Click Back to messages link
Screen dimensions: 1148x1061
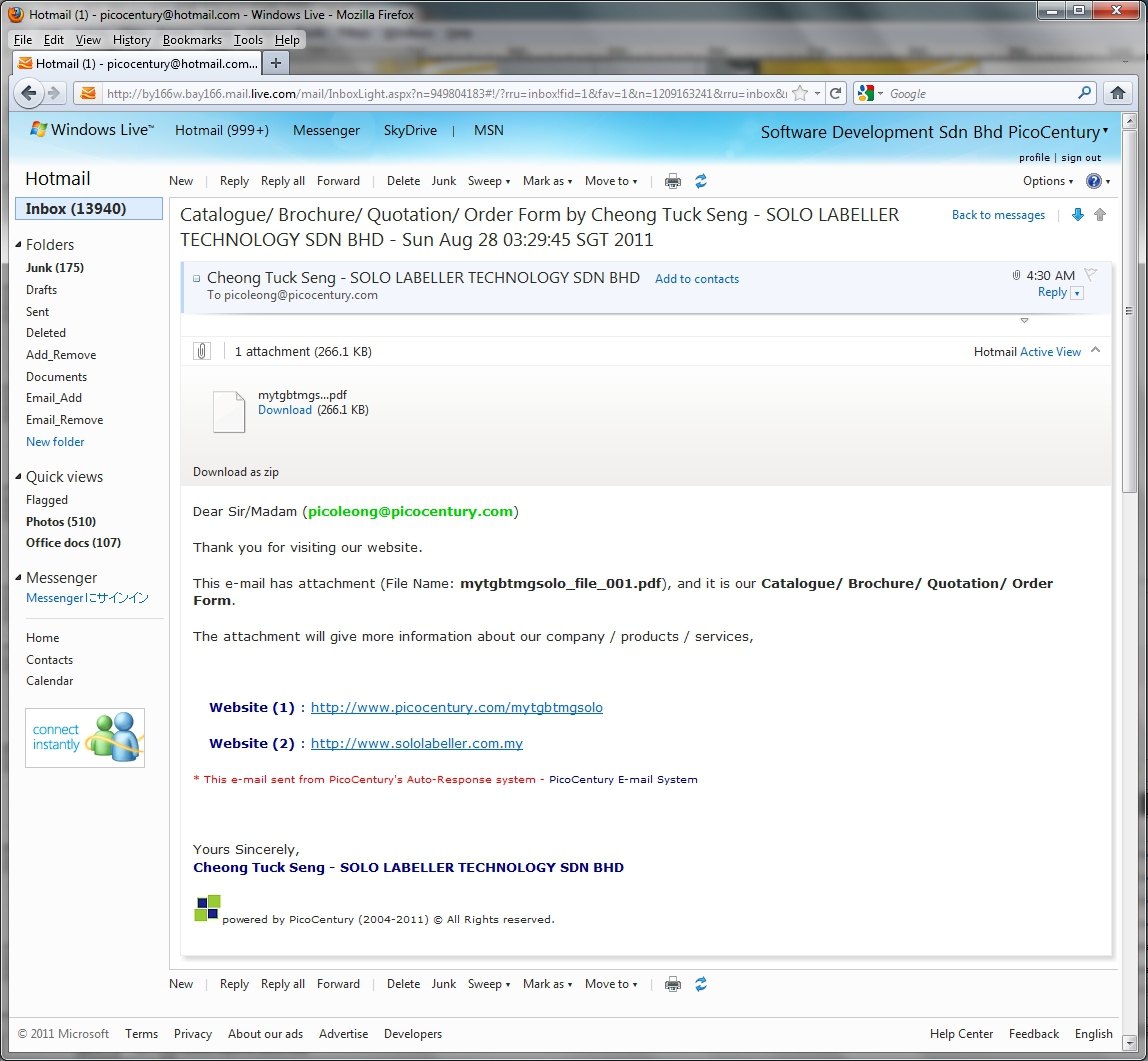coord(998,215)
